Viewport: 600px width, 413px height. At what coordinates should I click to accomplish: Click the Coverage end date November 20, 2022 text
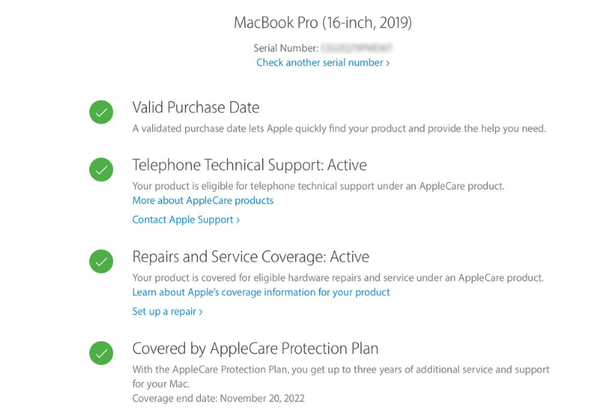click(218, 398)
